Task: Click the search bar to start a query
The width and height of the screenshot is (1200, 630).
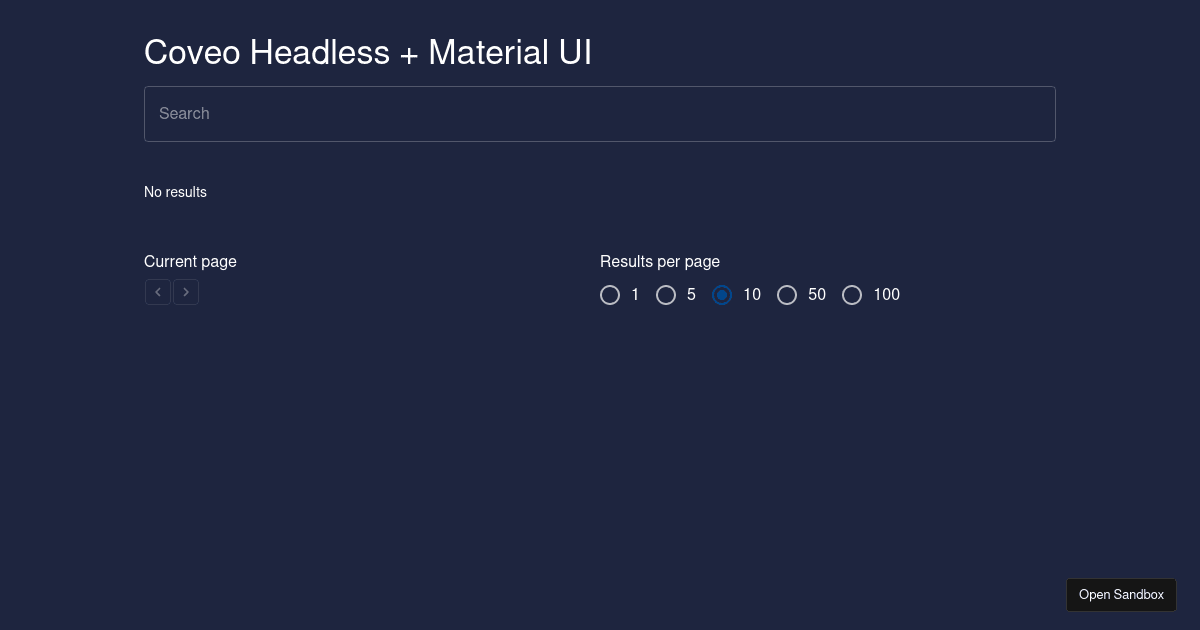Action: 600,114
